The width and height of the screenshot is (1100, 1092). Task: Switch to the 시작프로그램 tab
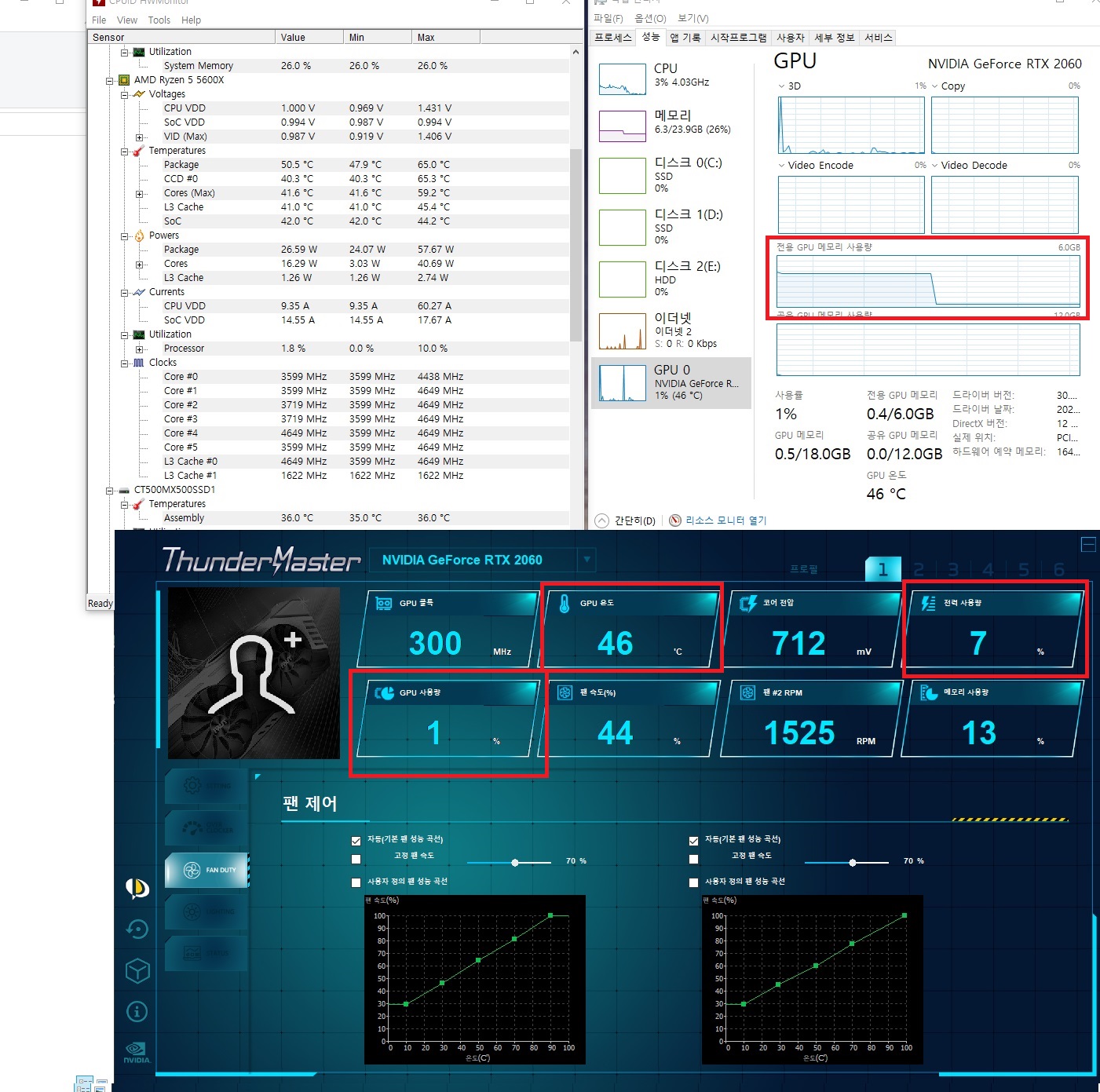pos(739,38)
